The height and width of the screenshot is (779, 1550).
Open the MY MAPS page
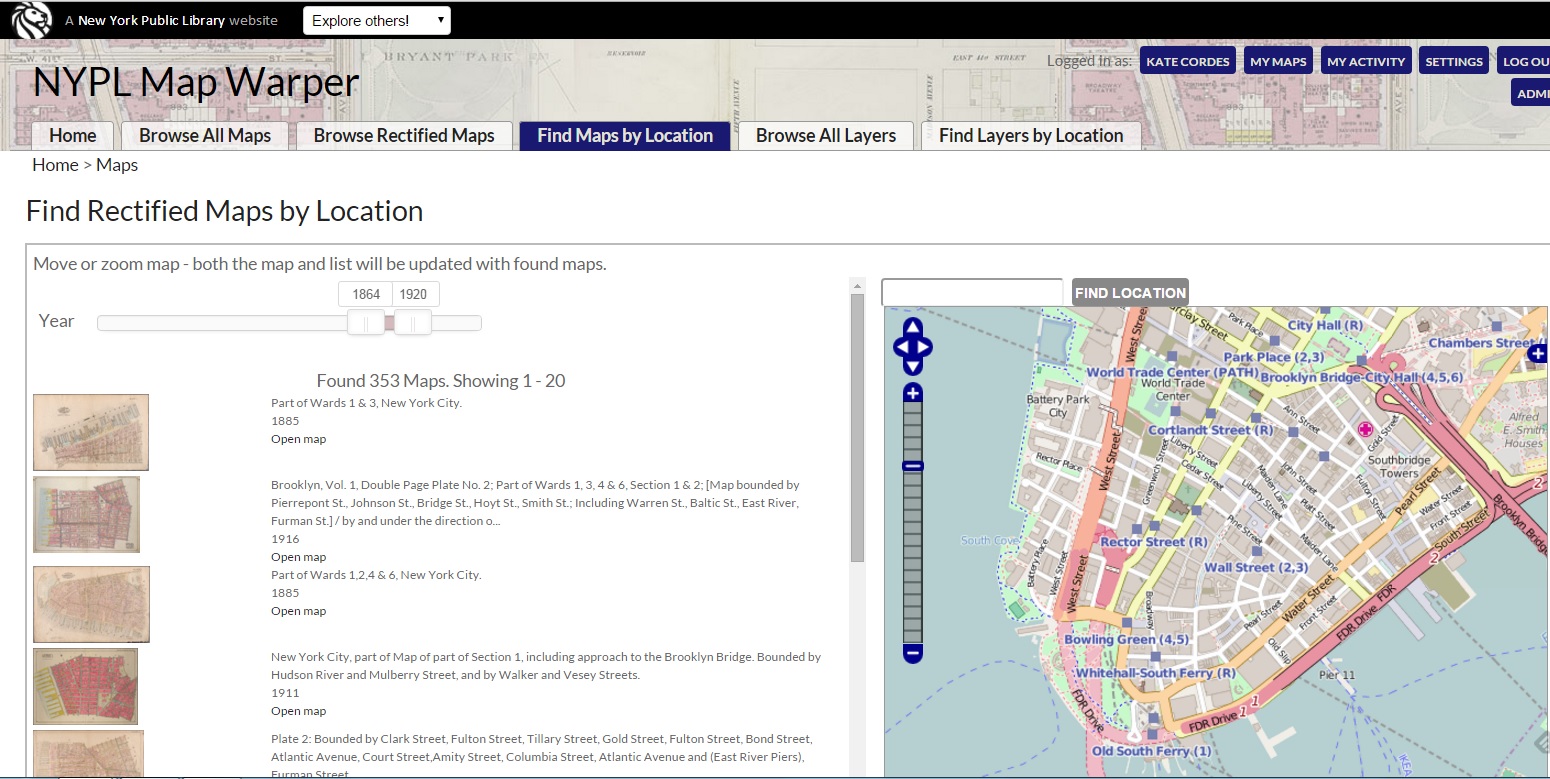point(1278,61)
